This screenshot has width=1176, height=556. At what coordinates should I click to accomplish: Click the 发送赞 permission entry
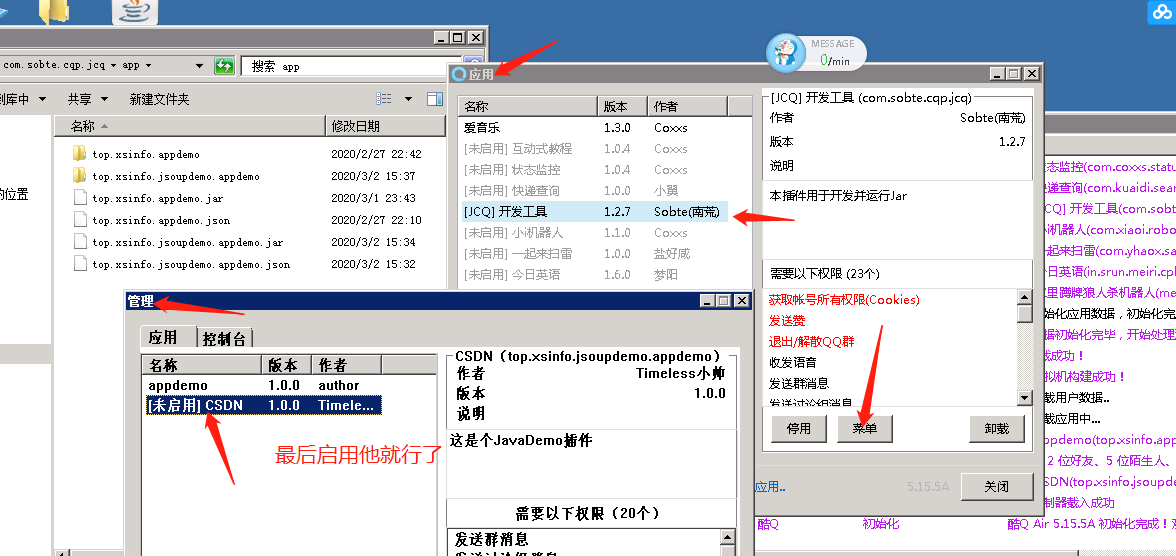(789, 320)
